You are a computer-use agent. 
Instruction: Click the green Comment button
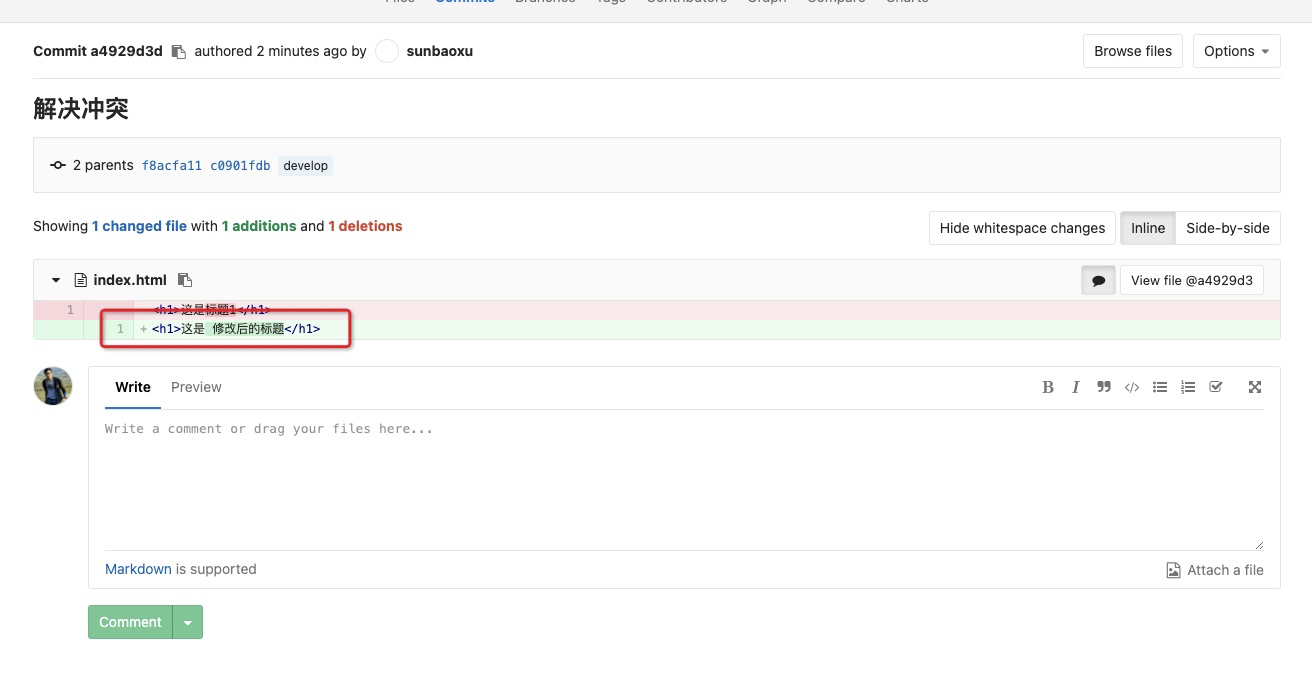[x=130, y=622]
